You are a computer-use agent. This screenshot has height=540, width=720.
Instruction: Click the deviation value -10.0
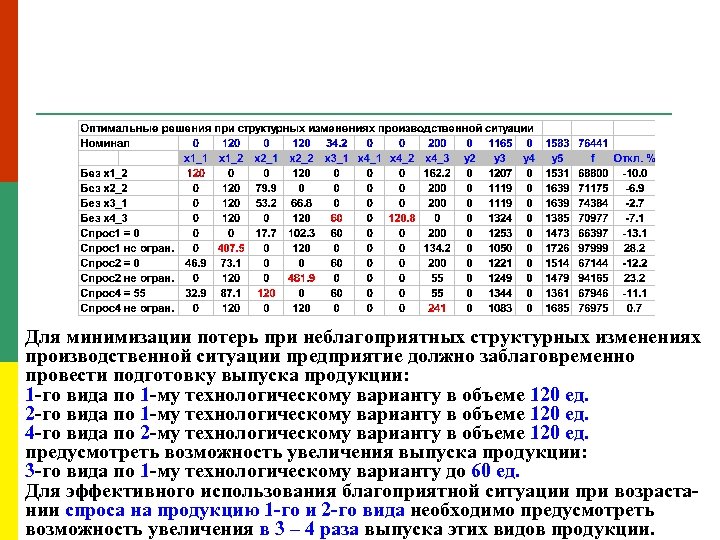634,174
